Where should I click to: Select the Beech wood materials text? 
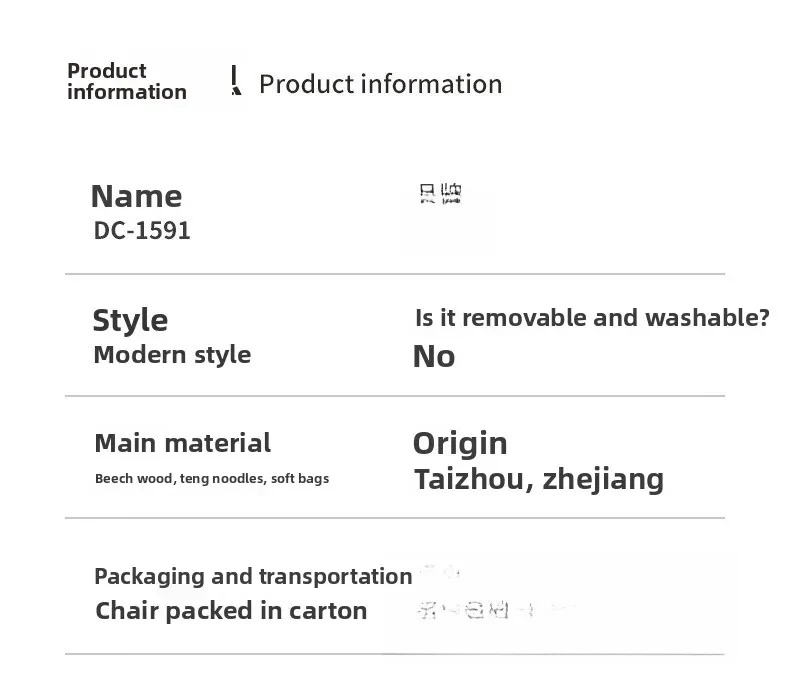click(212, 479)
